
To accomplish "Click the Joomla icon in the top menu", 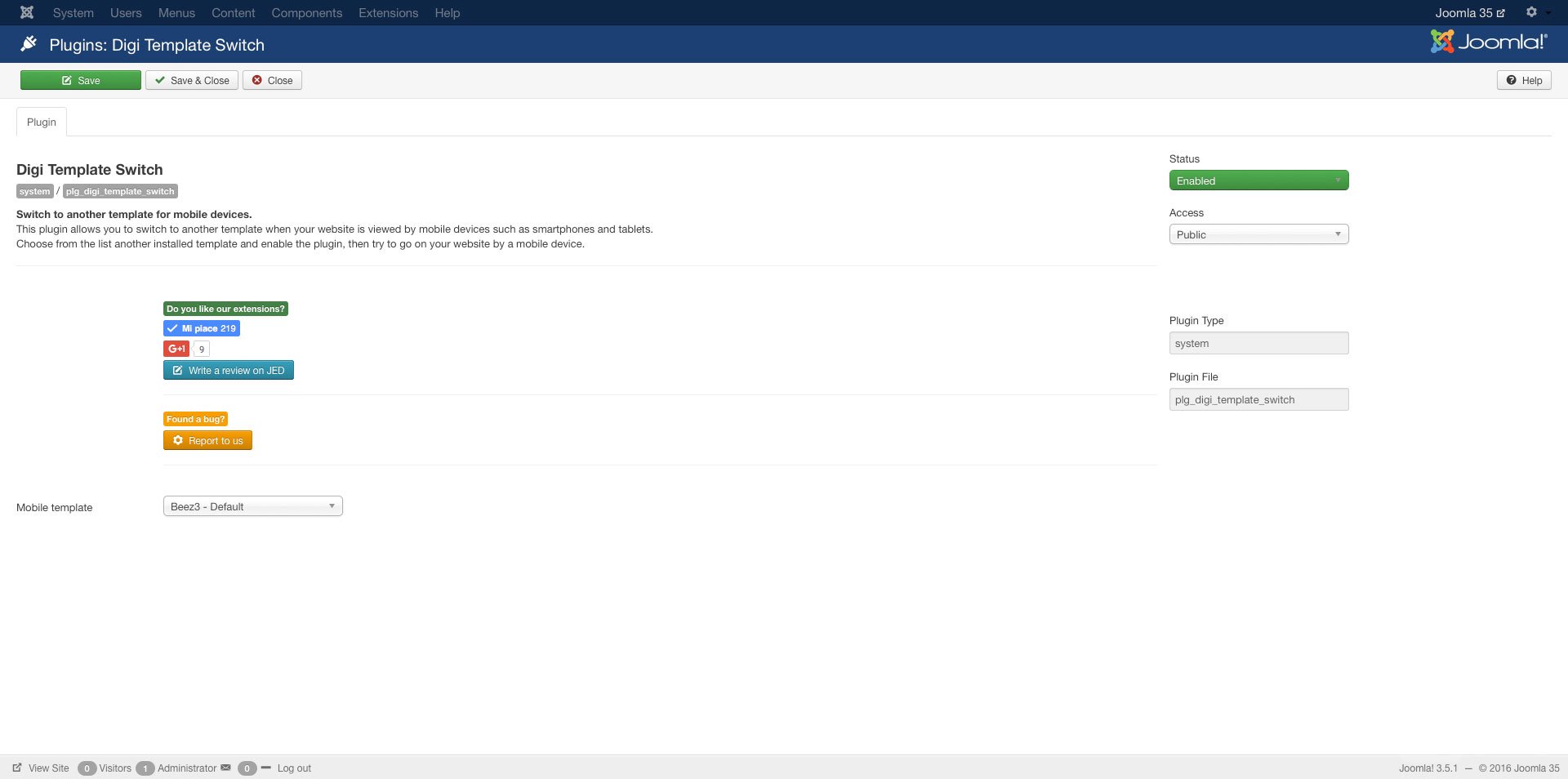I will 27,12.
